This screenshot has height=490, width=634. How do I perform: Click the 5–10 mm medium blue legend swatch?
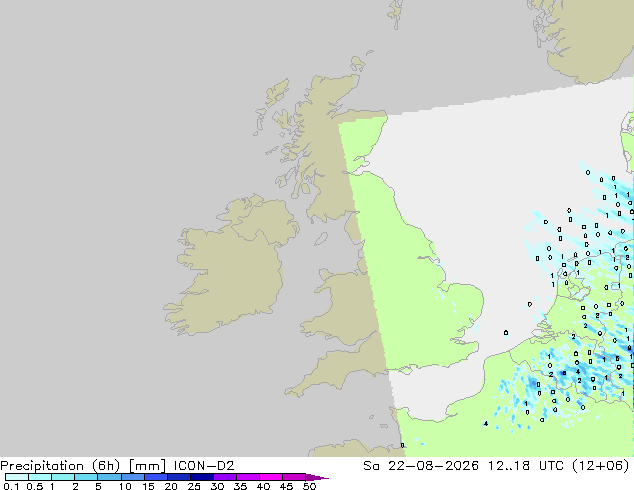tap(110, 477)
